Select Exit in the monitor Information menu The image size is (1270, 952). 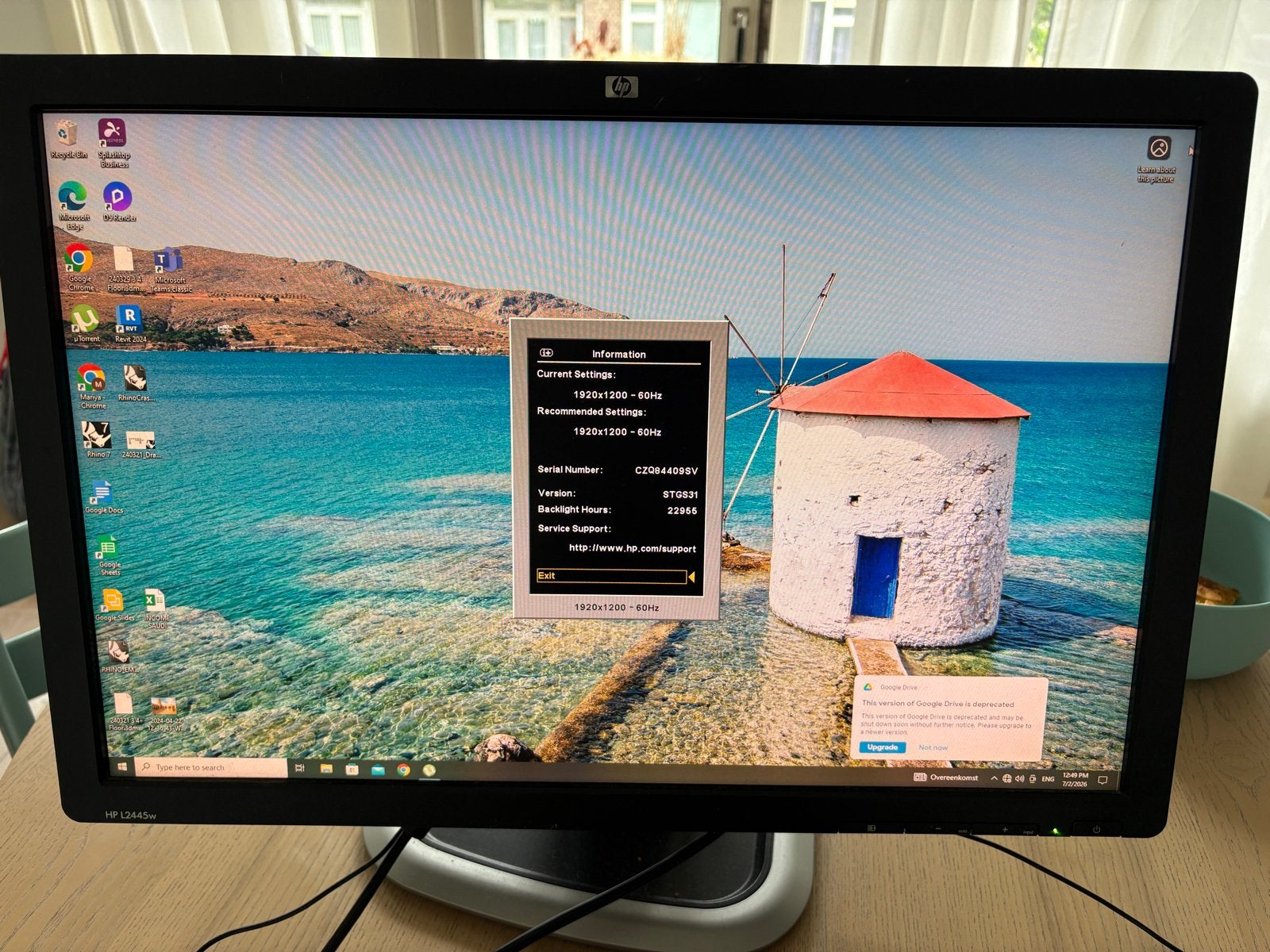click(x=611, y=576)
